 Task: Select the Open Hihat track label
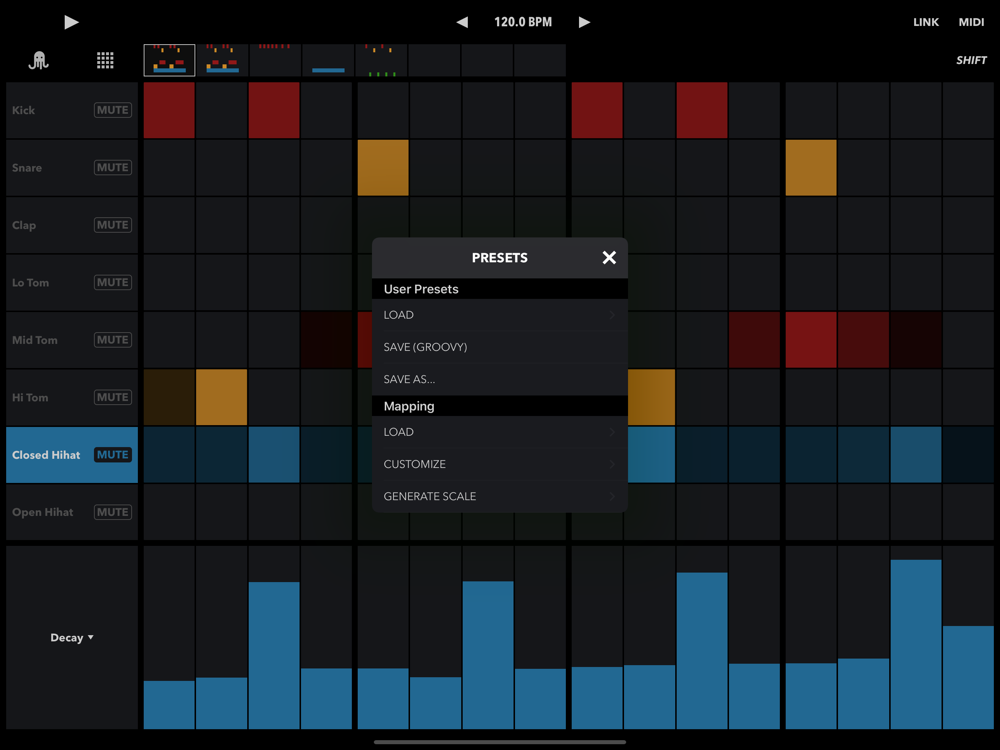point(43,512)
